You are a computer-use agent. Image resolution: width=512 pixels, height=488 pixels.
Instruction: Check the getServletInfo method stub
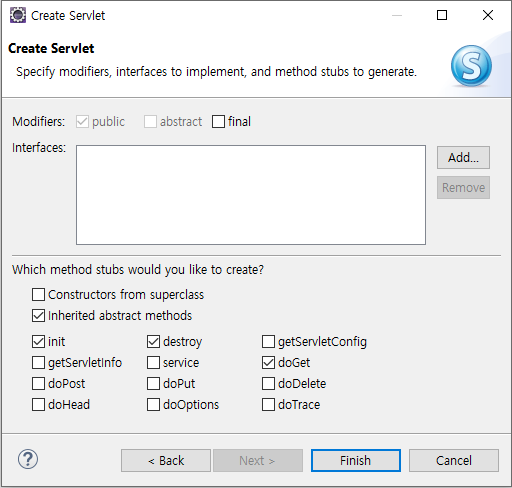[x=38, y=363]
